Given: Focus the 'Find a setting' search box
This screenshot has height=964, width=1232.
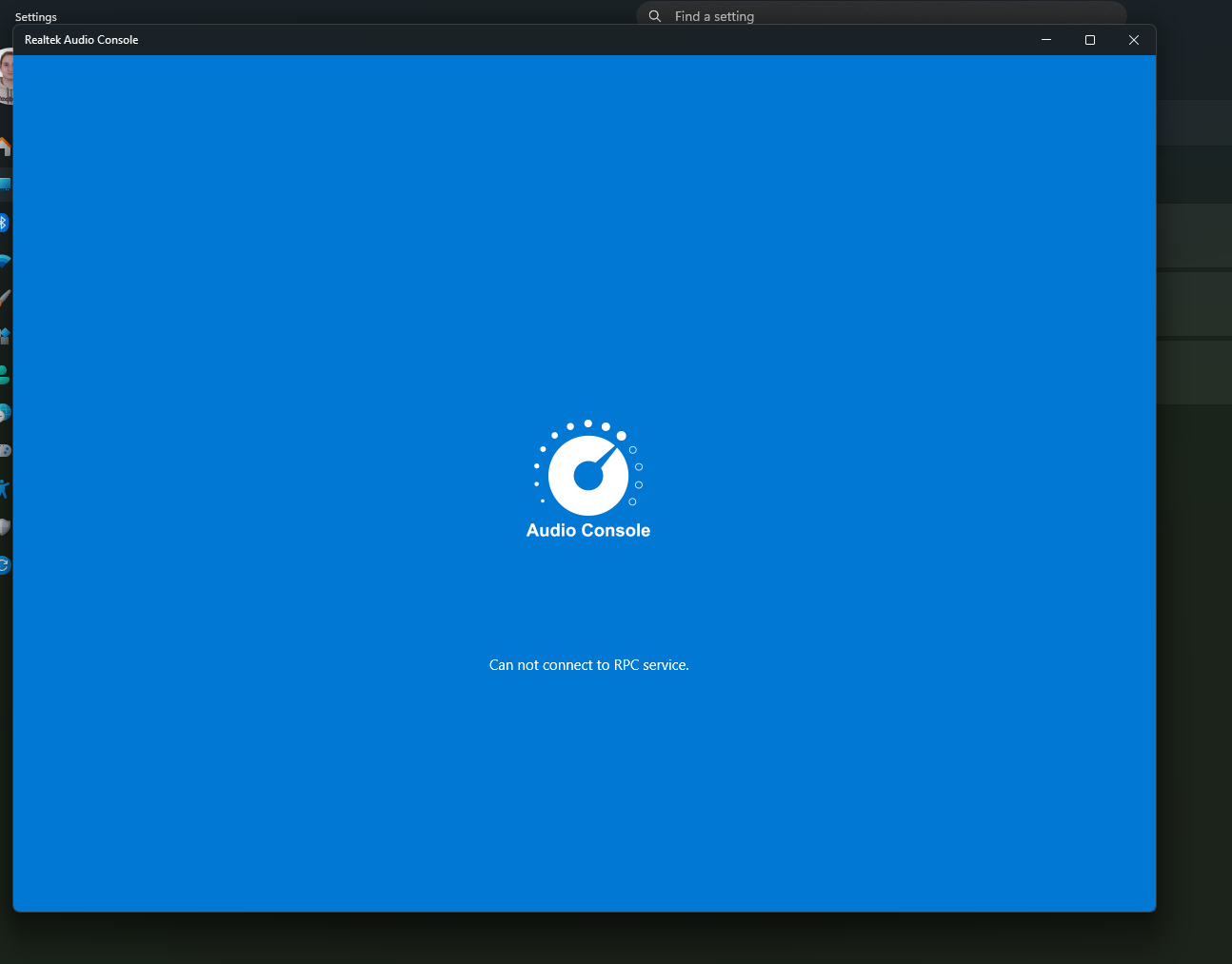Looking at the screenshot, I should [x=882, y=15].
